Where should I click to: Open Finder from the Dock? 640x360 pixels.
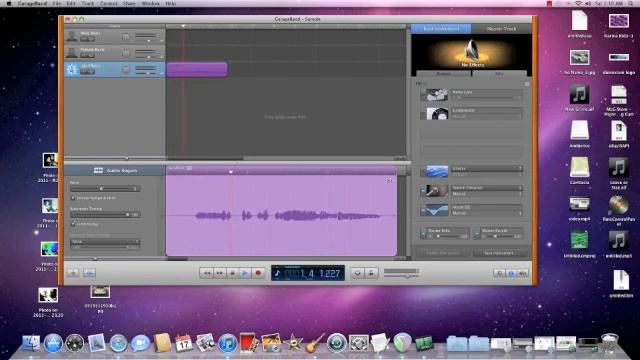coord(31,343)
